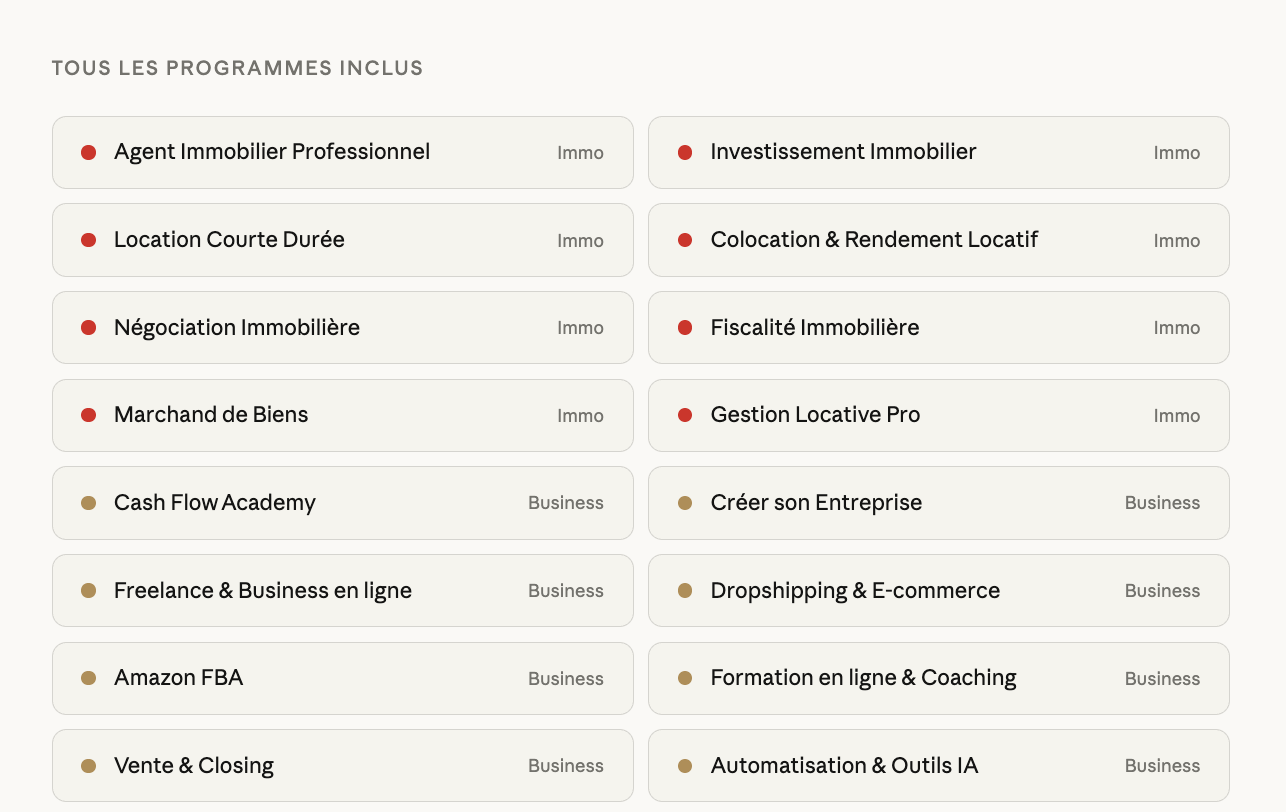
Task: Click red dot beside Location Courte Durée
Action: click(x=89, y=240)
